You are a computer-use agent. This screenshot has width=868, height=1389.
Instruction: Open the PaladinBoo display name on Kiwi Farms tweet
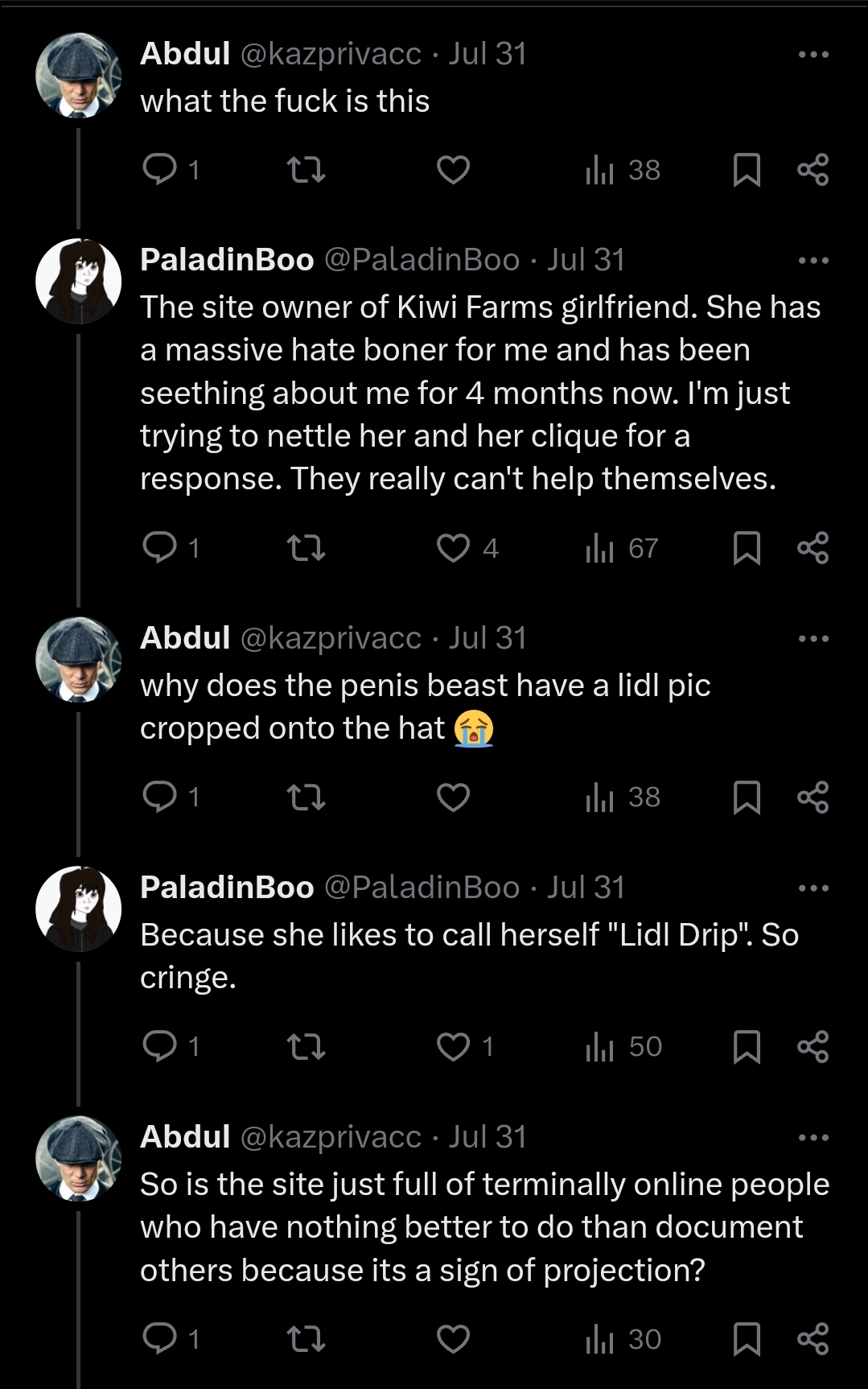pyautogui.click(x=227, y=260)
